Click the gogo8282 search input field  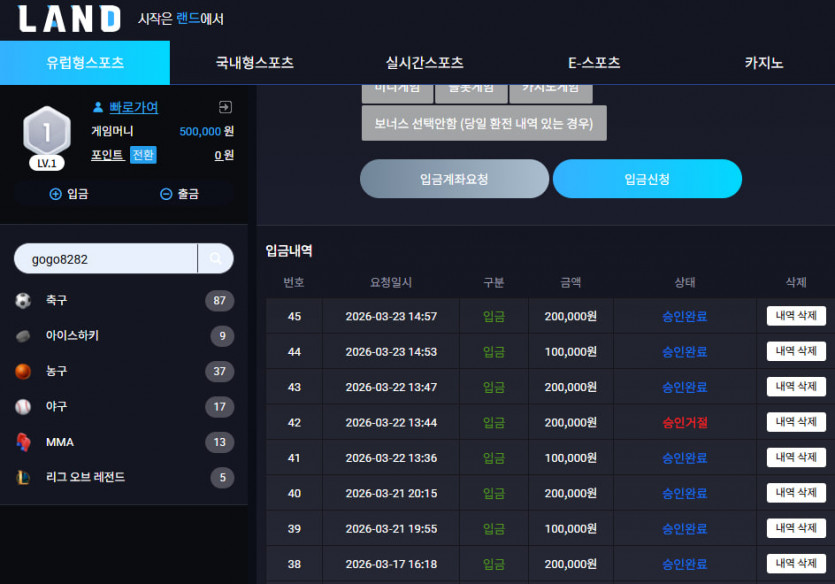pyautogui.click(x=107, y=259)
